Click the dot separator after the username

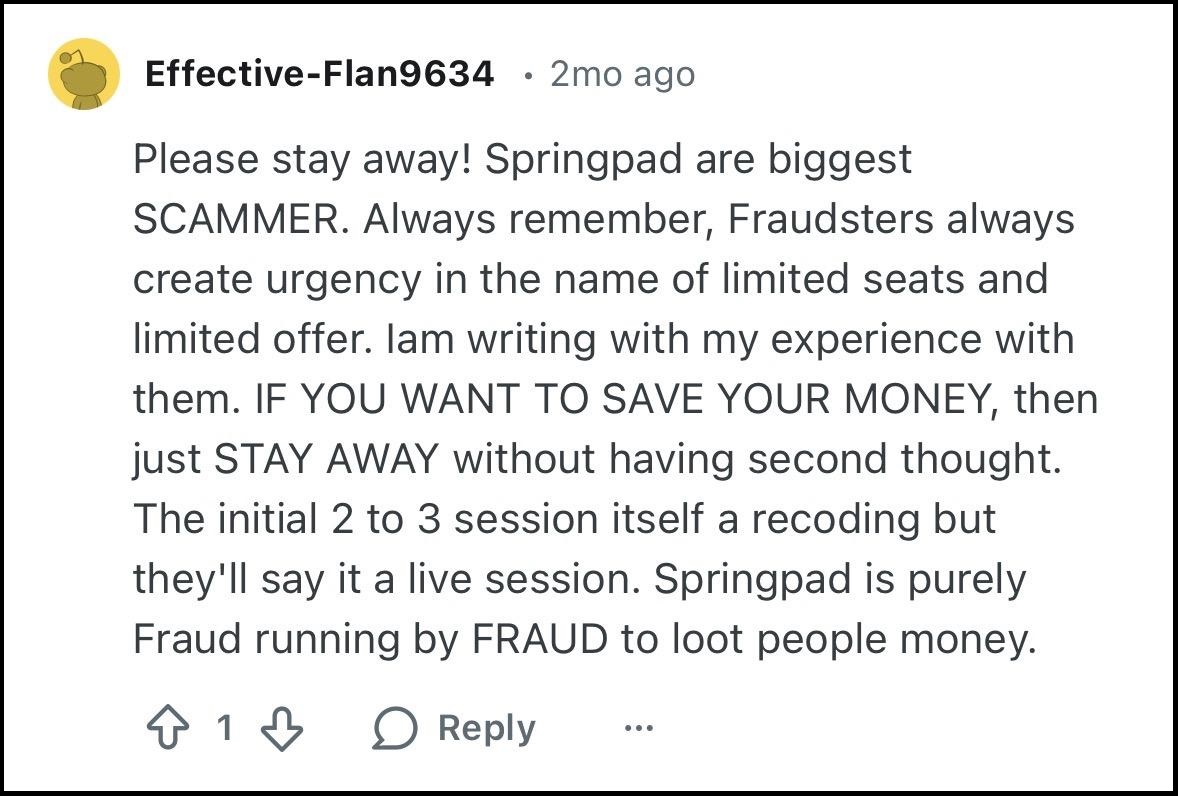528,75
